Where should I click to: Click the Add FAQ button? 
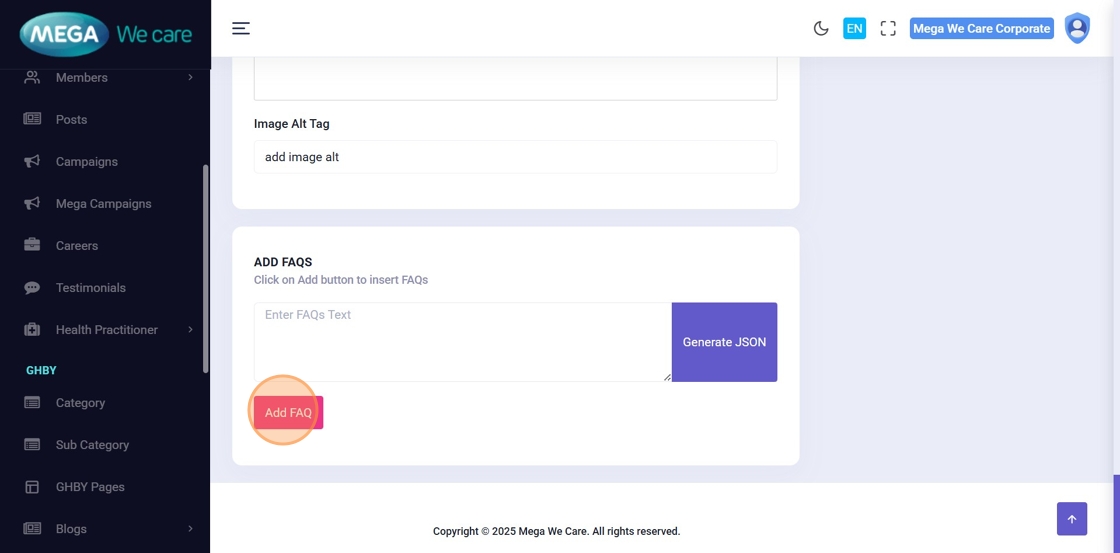288,413
